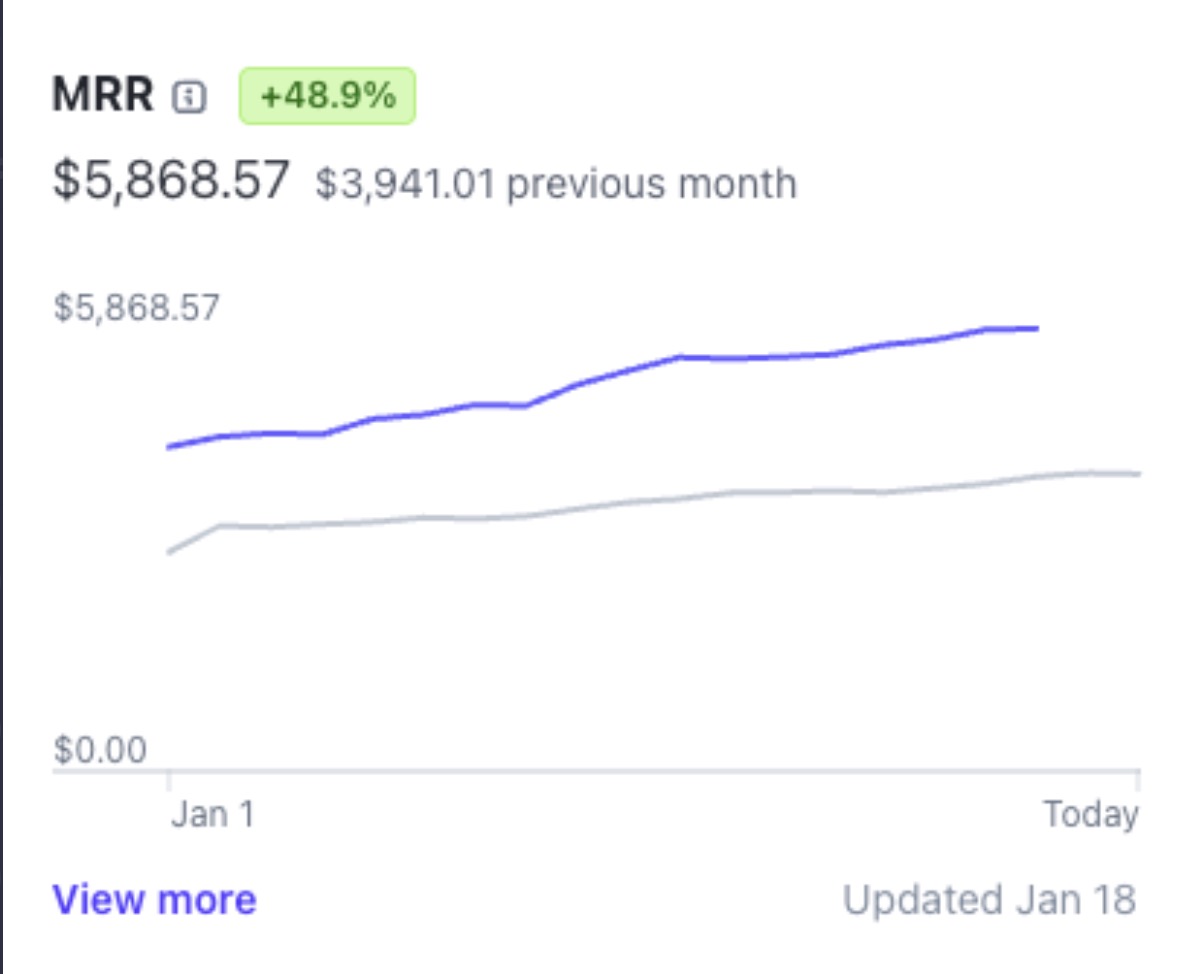
Task: Click the Updated Jan 18 timestamp
Action: (990, 898)
